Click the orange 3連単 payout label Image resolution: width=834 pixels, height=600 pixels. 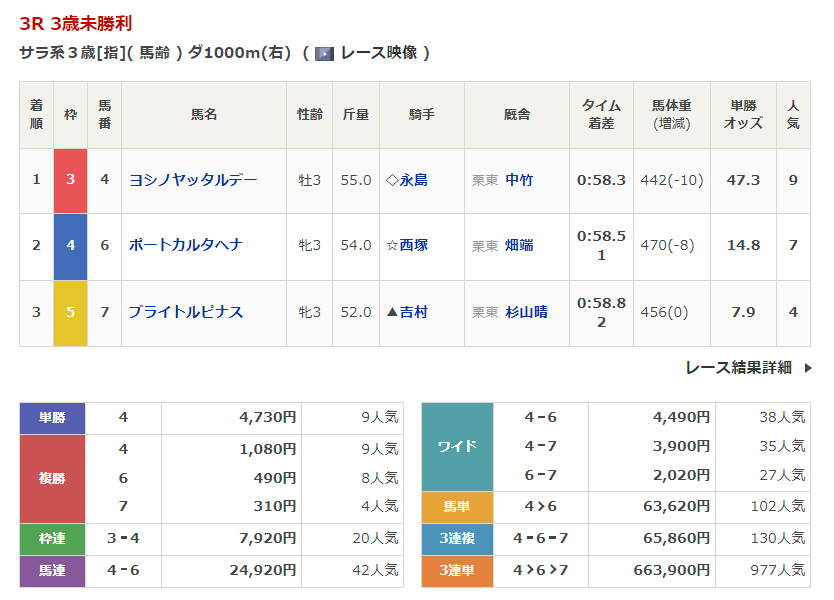tap(457, 570)
